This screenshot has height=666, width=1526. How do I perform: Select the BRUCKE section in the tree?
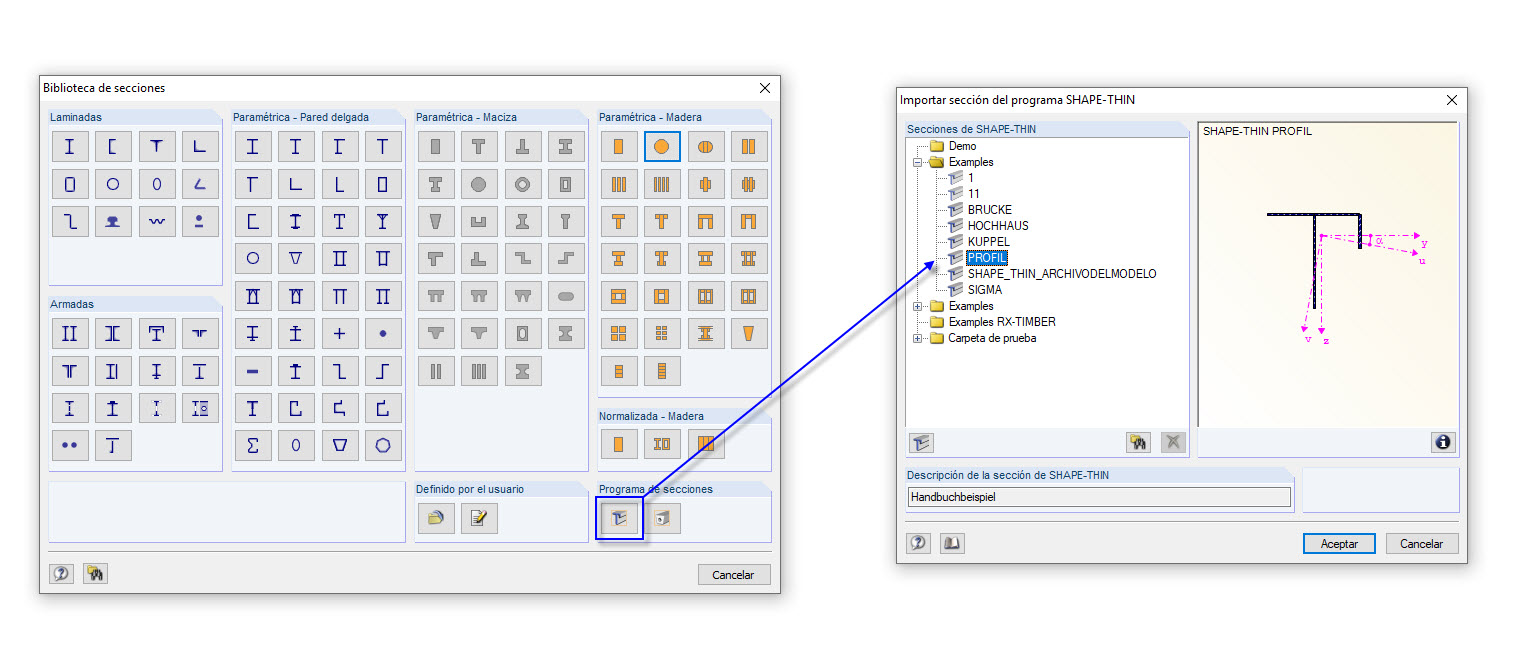click(989, 210)
